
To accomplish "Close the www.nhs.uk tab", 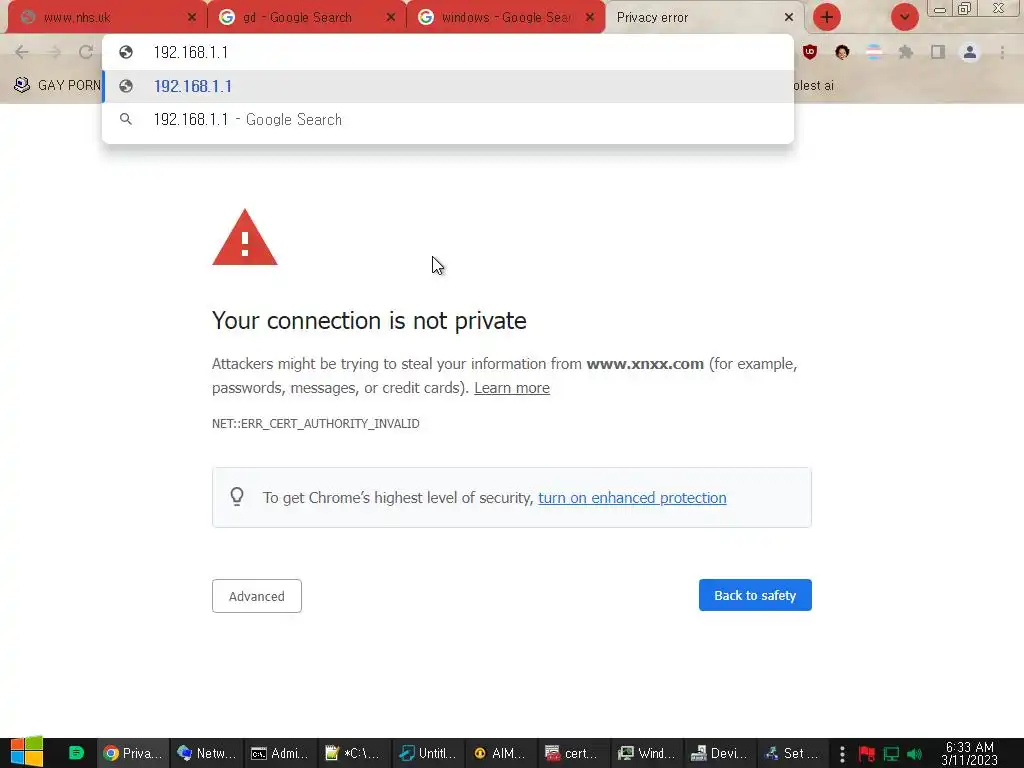I will coord(191,18).
